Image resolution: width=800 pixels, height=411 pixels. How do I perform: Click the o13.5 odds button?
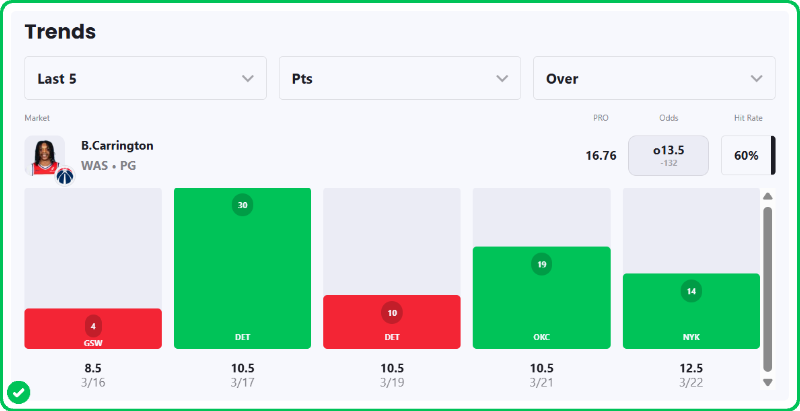(668, 156)
